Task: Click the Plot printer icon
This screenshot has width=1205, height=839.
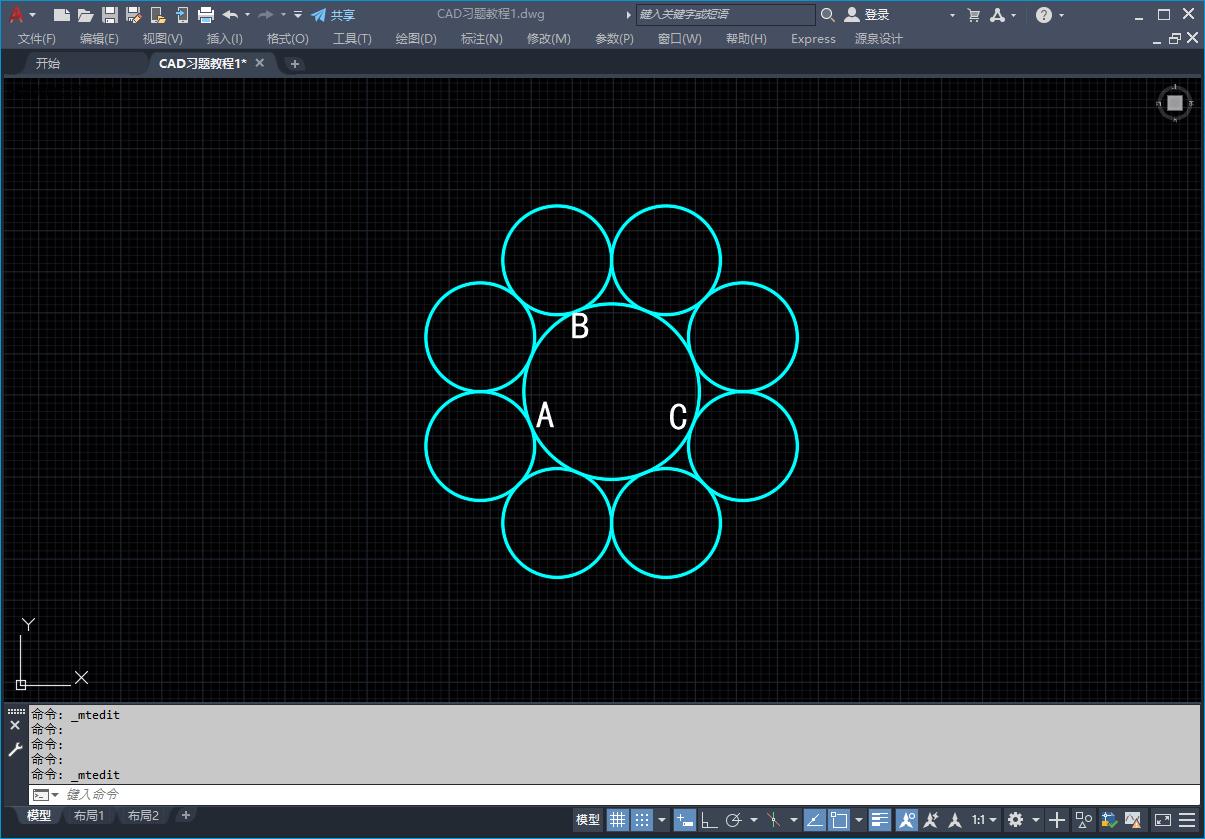Action: coord(206,15)
